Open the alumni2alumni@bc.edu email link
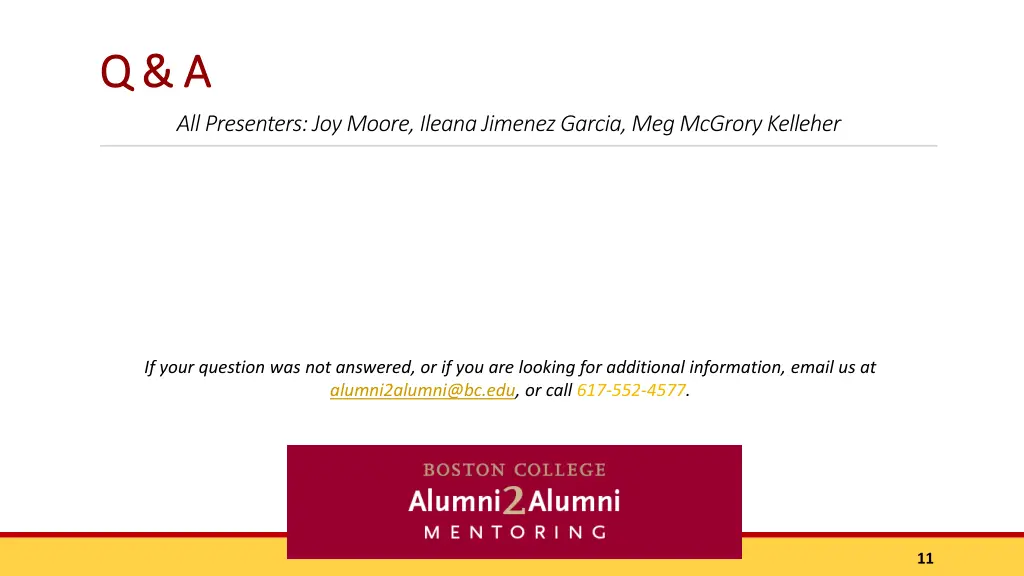Screen dimensions: 1024x576 [422, 390]
